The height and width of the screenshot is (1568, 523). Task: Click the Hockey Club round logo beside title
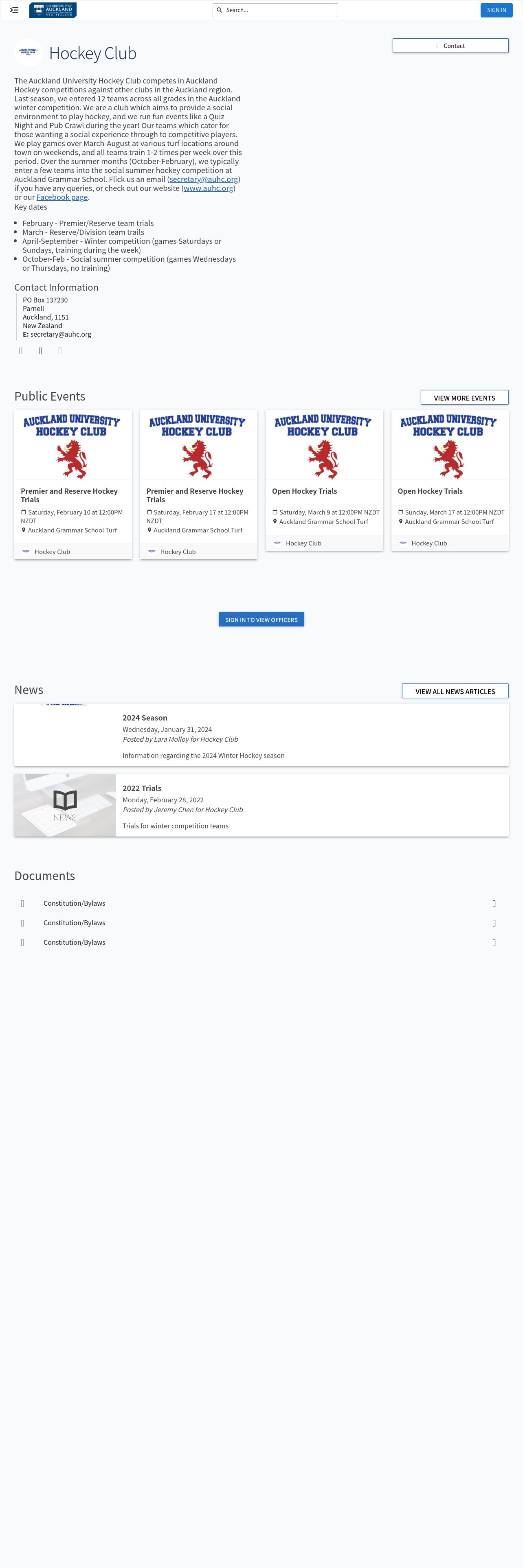pos(28,53)
